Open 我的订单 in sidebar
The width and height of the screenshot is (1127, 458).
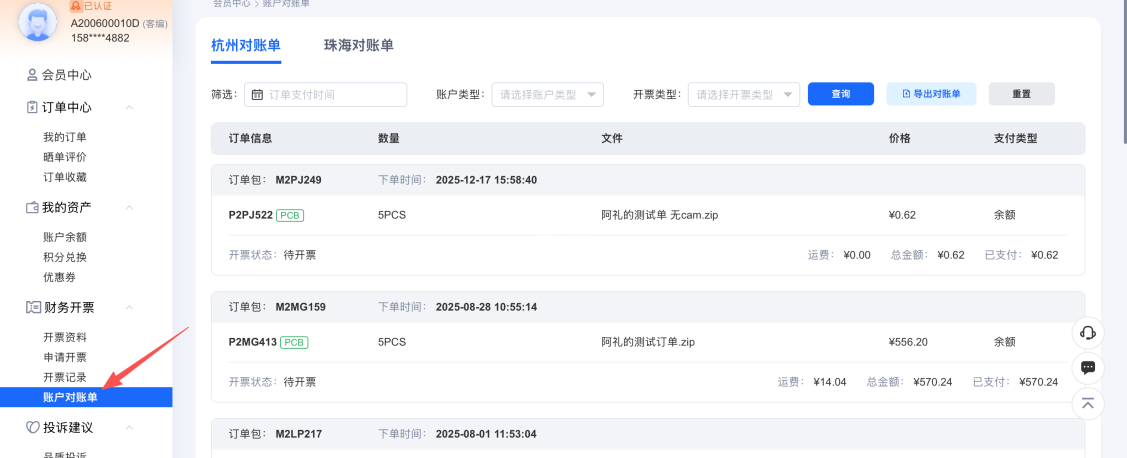65,137
